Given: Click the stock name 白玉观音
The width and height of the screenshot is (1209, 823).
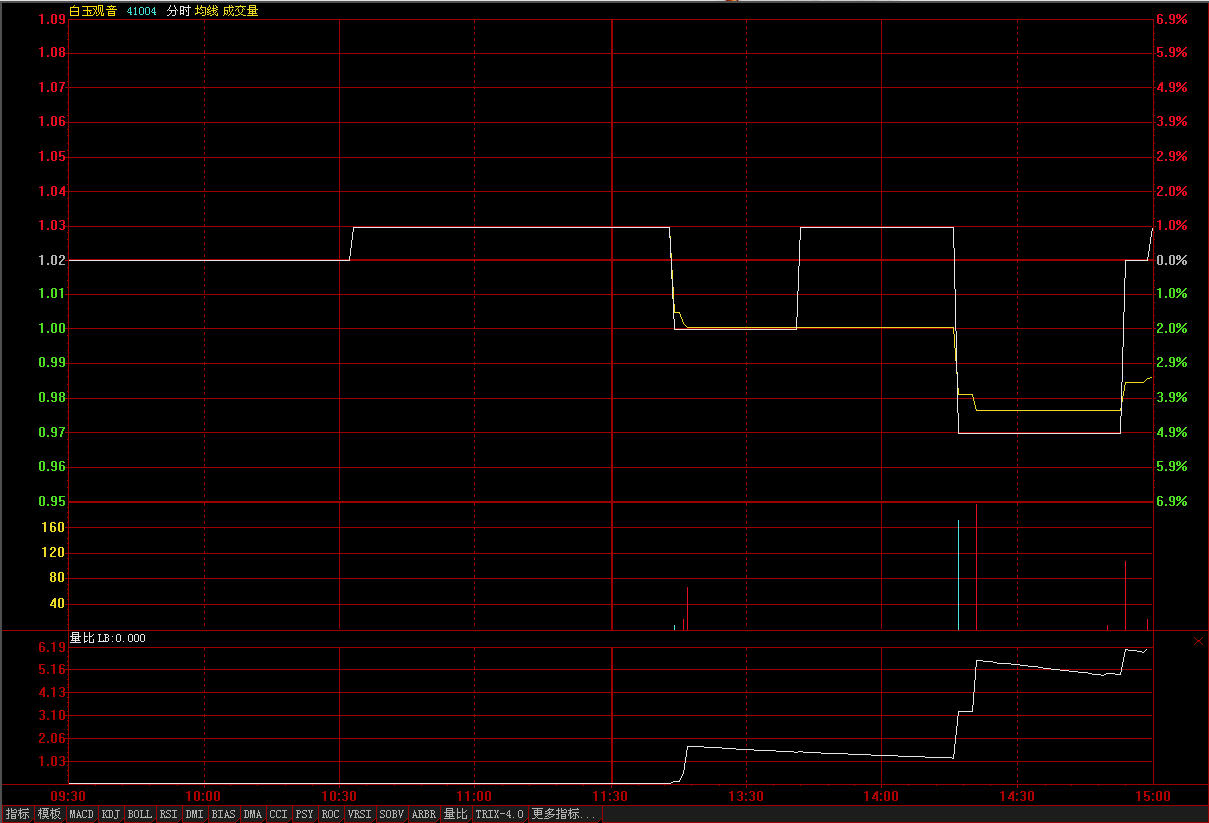Looking at the screenshot, I should [x=92, y=11].
